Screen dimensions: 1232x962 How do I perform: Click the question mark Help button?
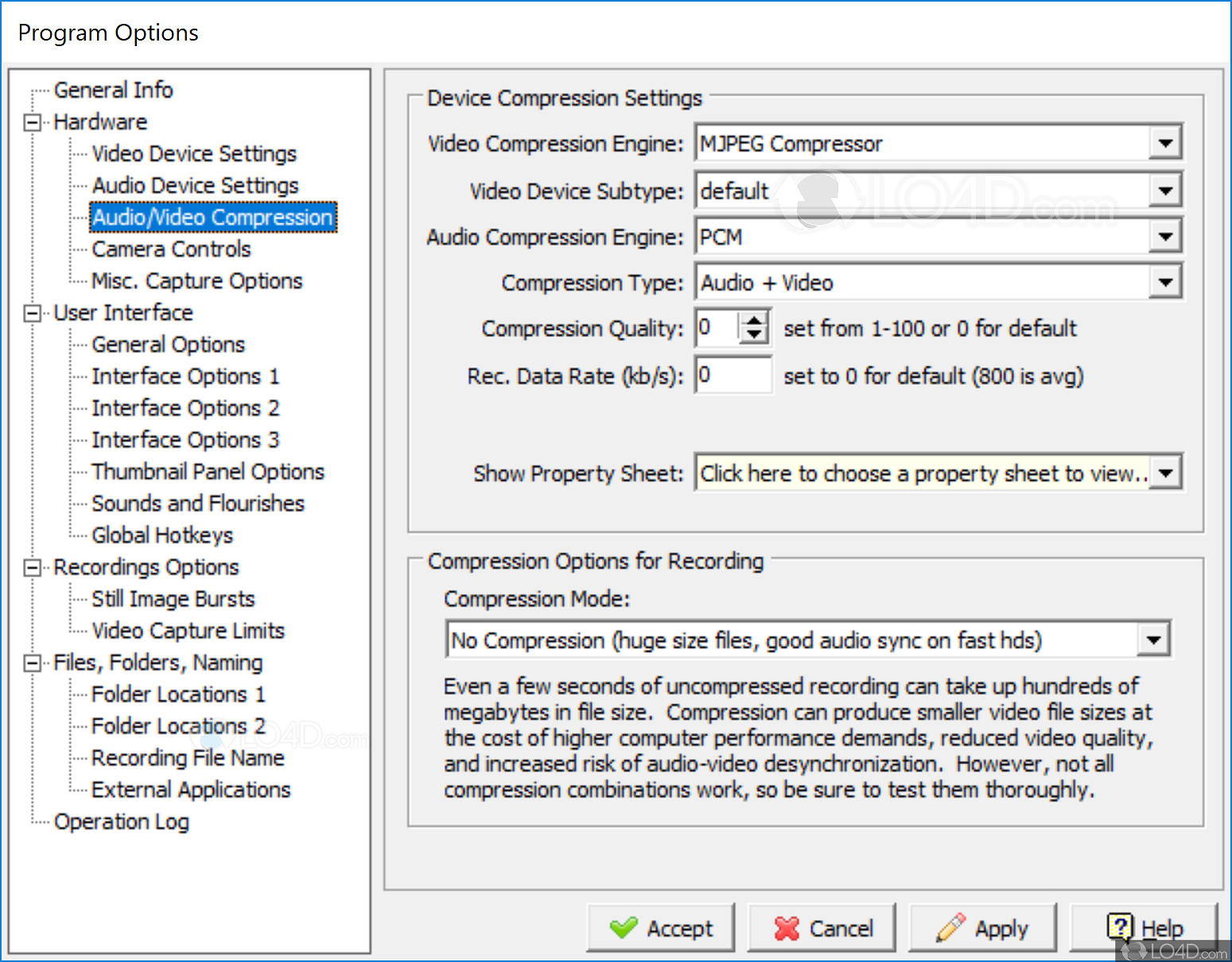point(1144,928)
